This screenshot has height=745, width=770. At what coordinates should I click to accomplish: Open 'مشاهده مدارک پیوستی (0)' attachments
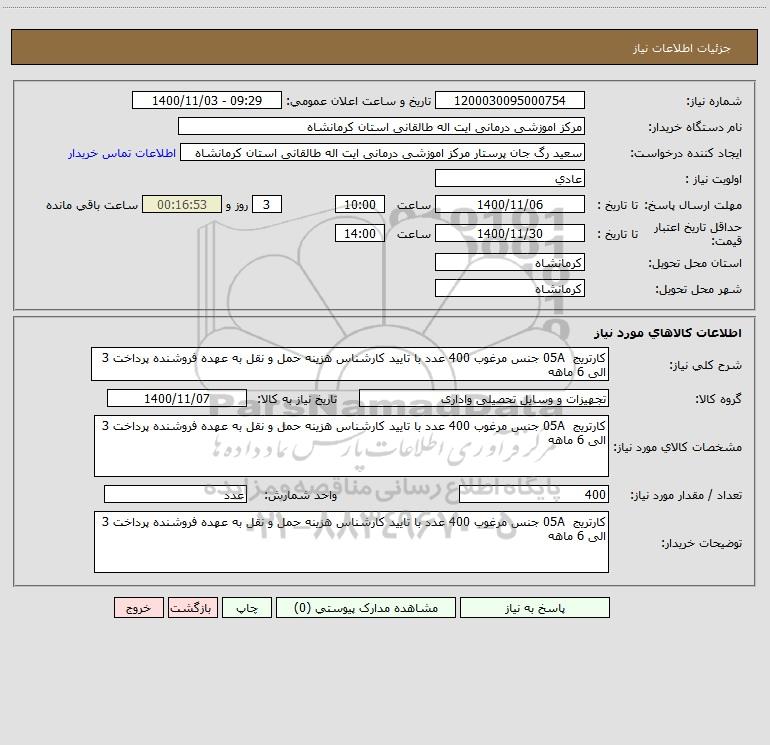366,607
